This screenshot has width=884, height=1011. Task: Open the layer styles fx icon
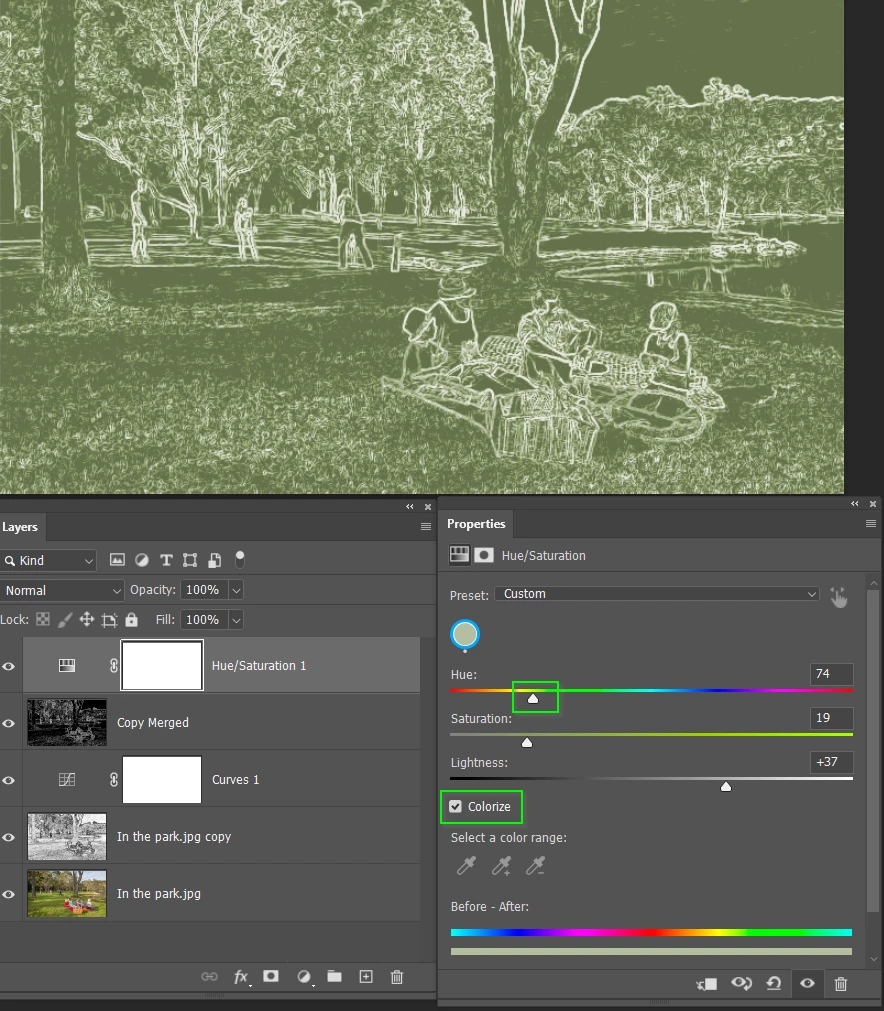click(241, 977)
